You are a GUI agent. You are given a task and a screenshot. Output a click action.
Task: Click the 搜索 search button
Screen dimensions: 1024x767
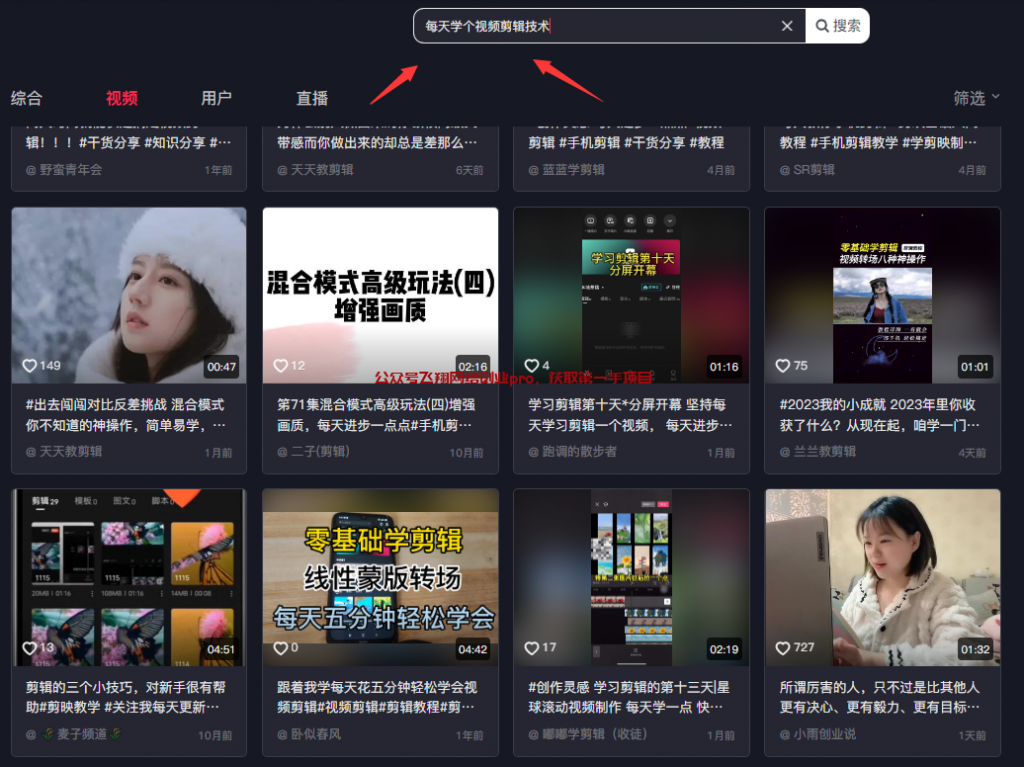(838, 26)
